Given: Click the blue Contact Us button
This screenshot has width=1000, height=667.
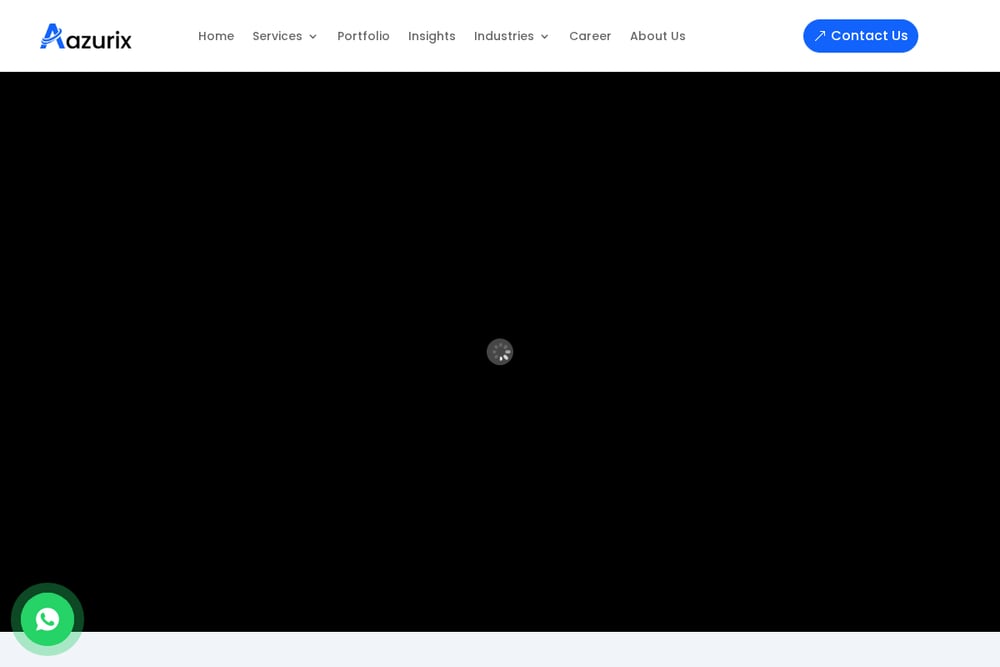Looking at the screenshot, I should click(x=860, y=36).
